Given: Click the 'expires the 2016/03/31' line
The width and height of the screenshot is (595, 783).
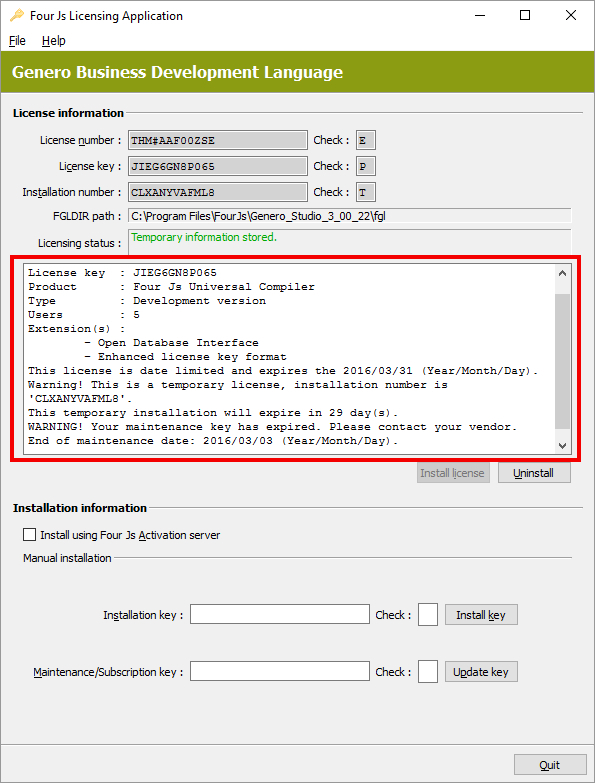Looking at the screenshot, I should point(283,371).
